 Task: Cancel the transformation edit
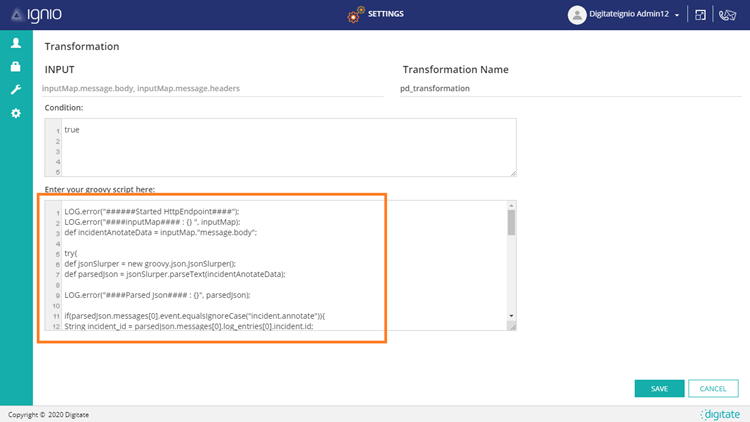coord(713,388)
